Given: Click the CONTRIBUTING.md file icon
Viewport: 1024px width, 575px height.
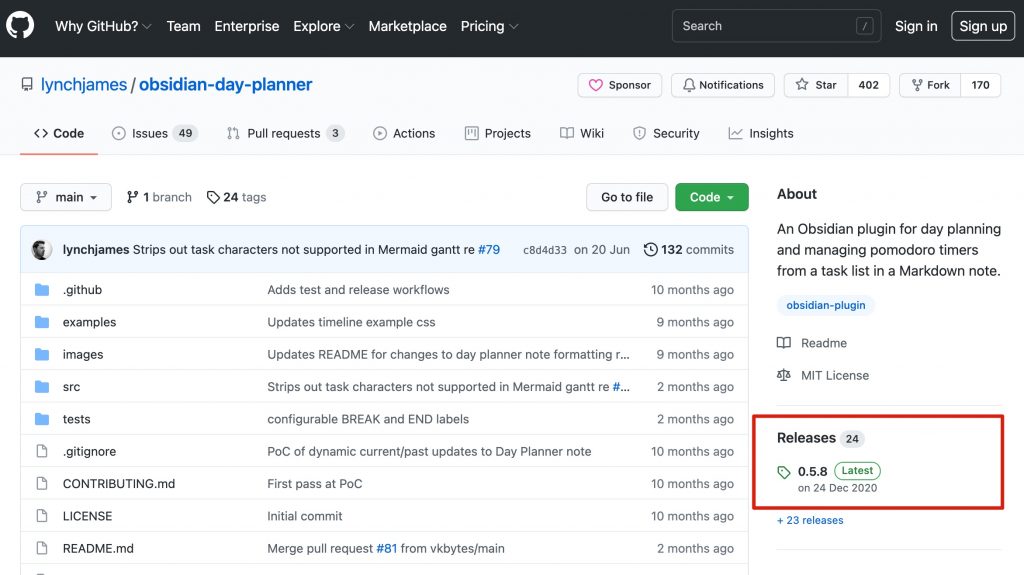Looking at the screenshot, I should tap(42, 484).
